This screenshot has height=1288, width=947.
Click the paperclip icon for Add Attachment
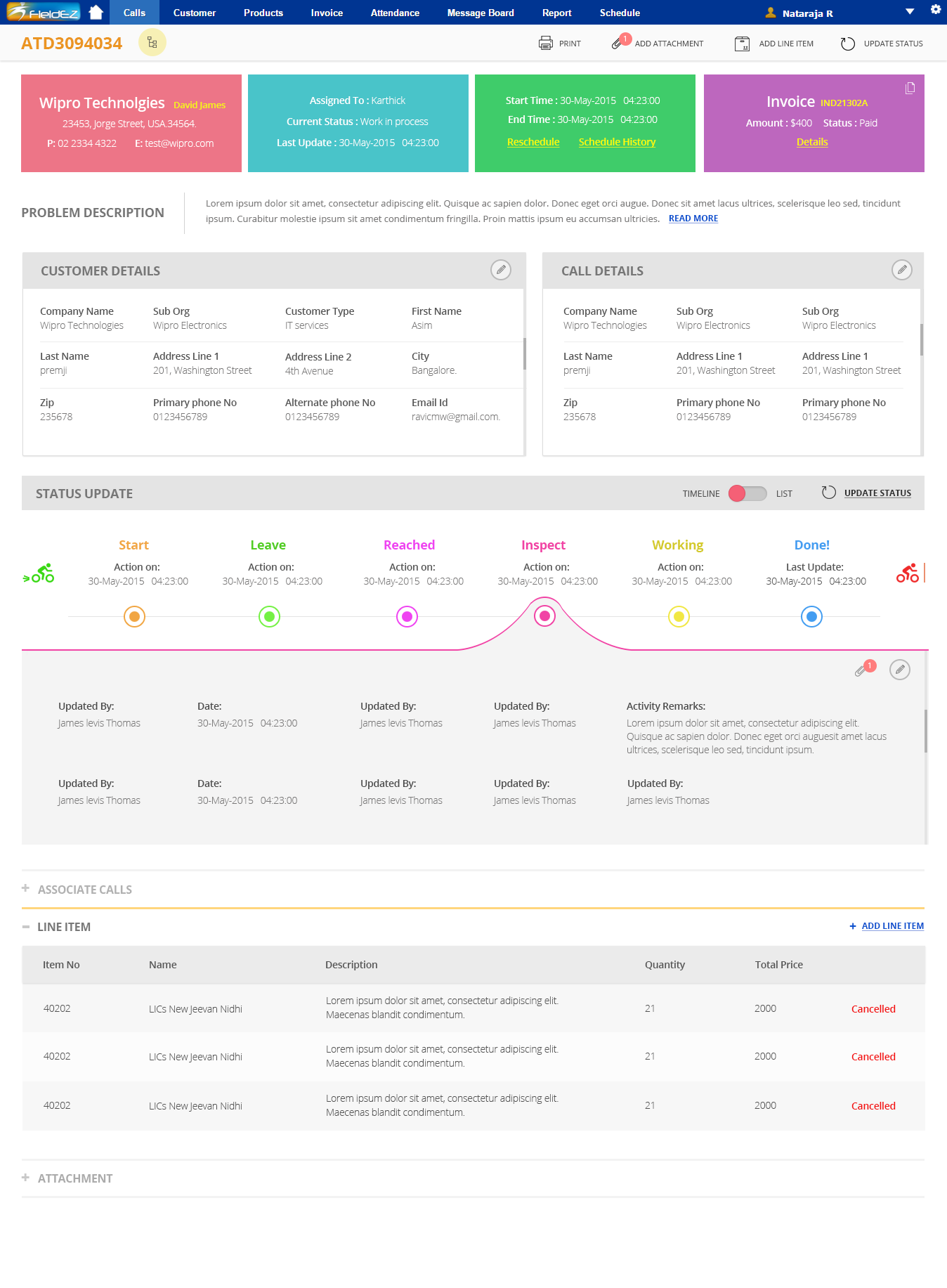pos(618,43)
